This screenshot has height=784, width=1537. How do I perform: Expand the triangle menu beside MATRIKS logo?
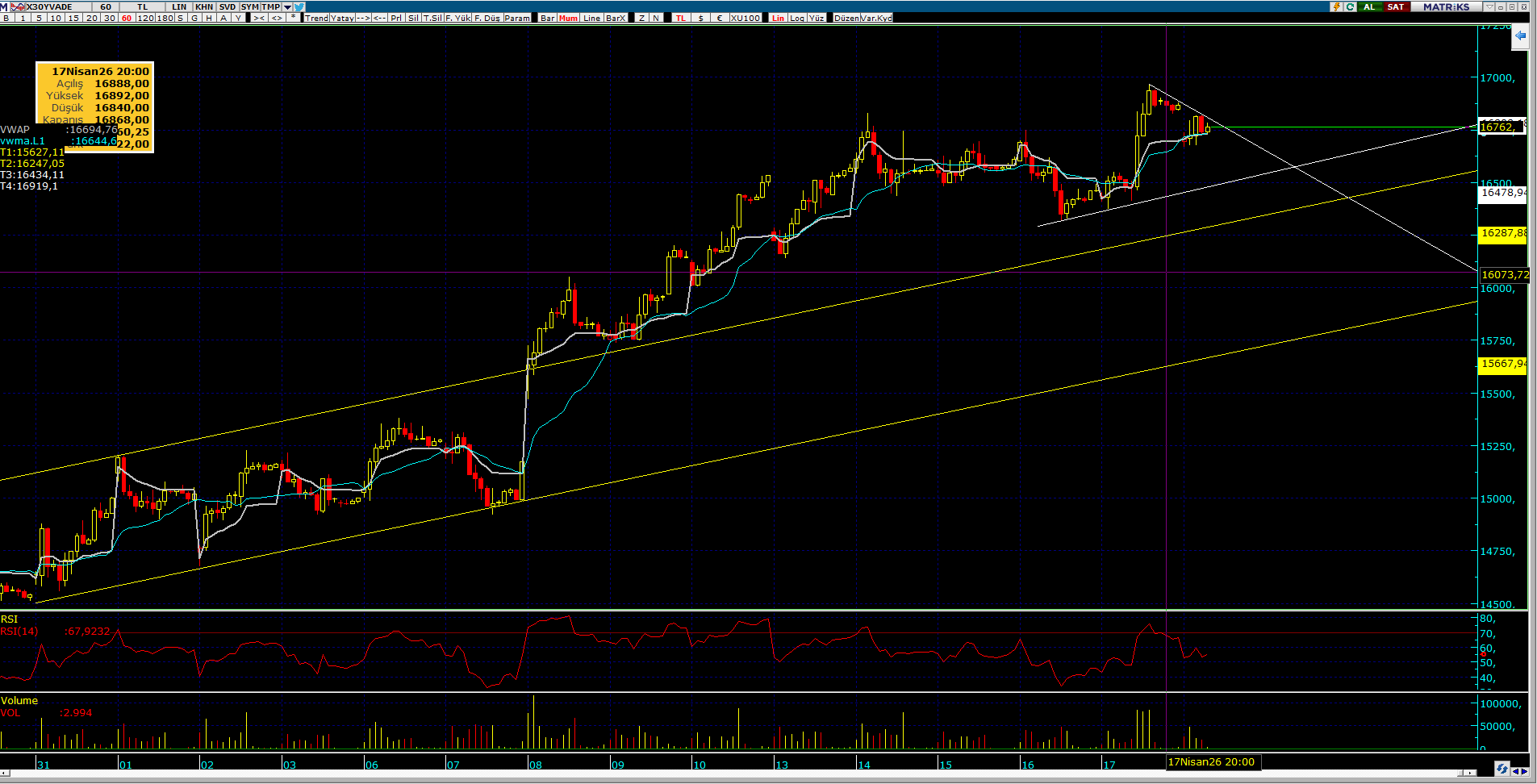[1489, 6]
